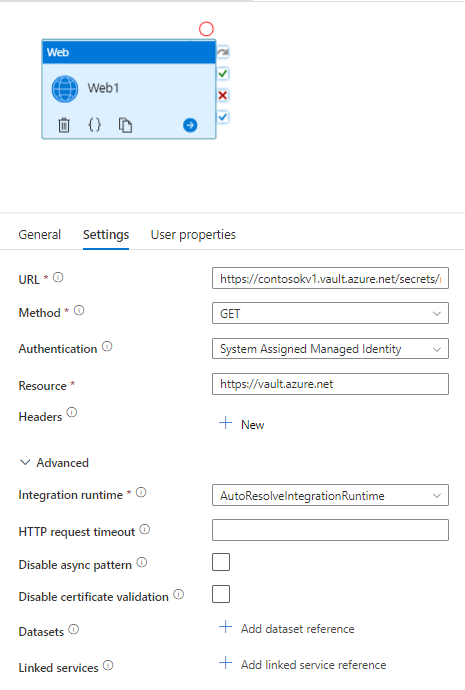
Task: Select the blue completion checkmark connector
Action: (223, 117)
